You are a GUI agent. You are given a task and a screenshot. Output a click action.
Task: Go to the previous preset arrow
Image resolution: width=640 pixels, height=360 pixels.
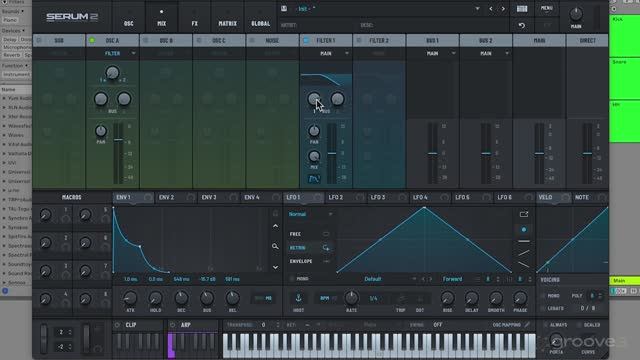(491, 9)
